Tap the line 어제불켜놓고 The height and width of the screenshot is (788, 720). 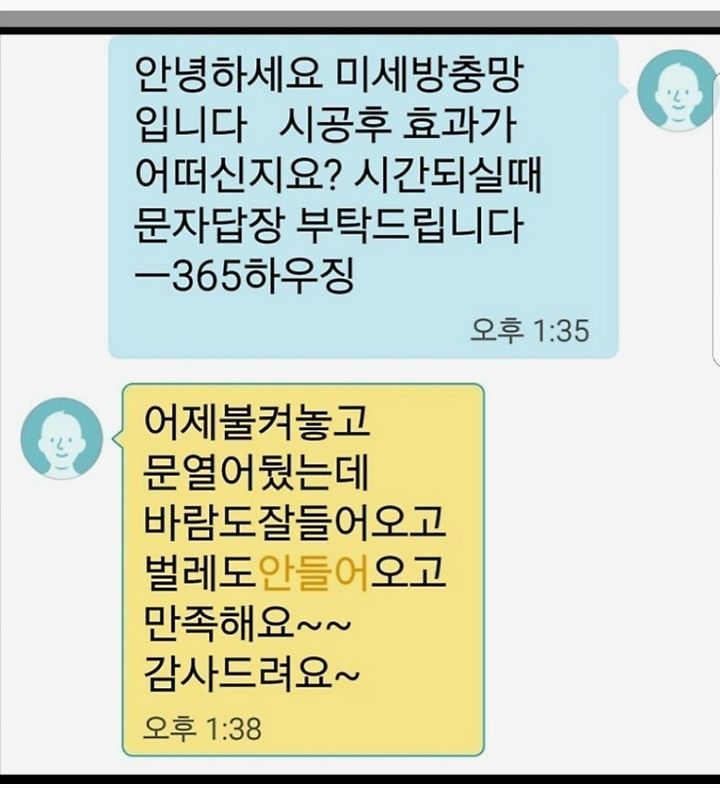tap(257, 421)
